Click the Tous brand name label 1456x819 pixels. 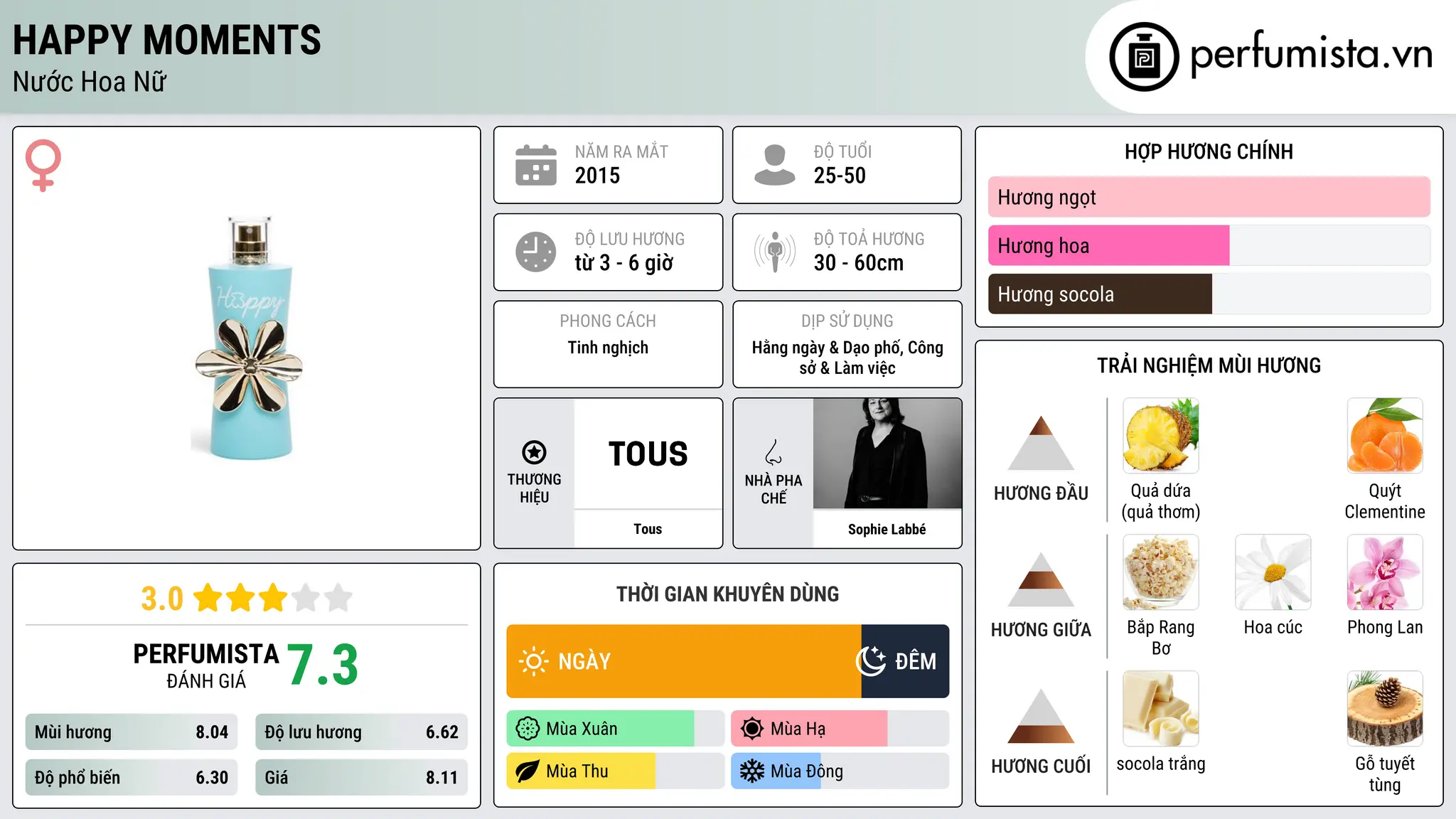pos(648,529)
